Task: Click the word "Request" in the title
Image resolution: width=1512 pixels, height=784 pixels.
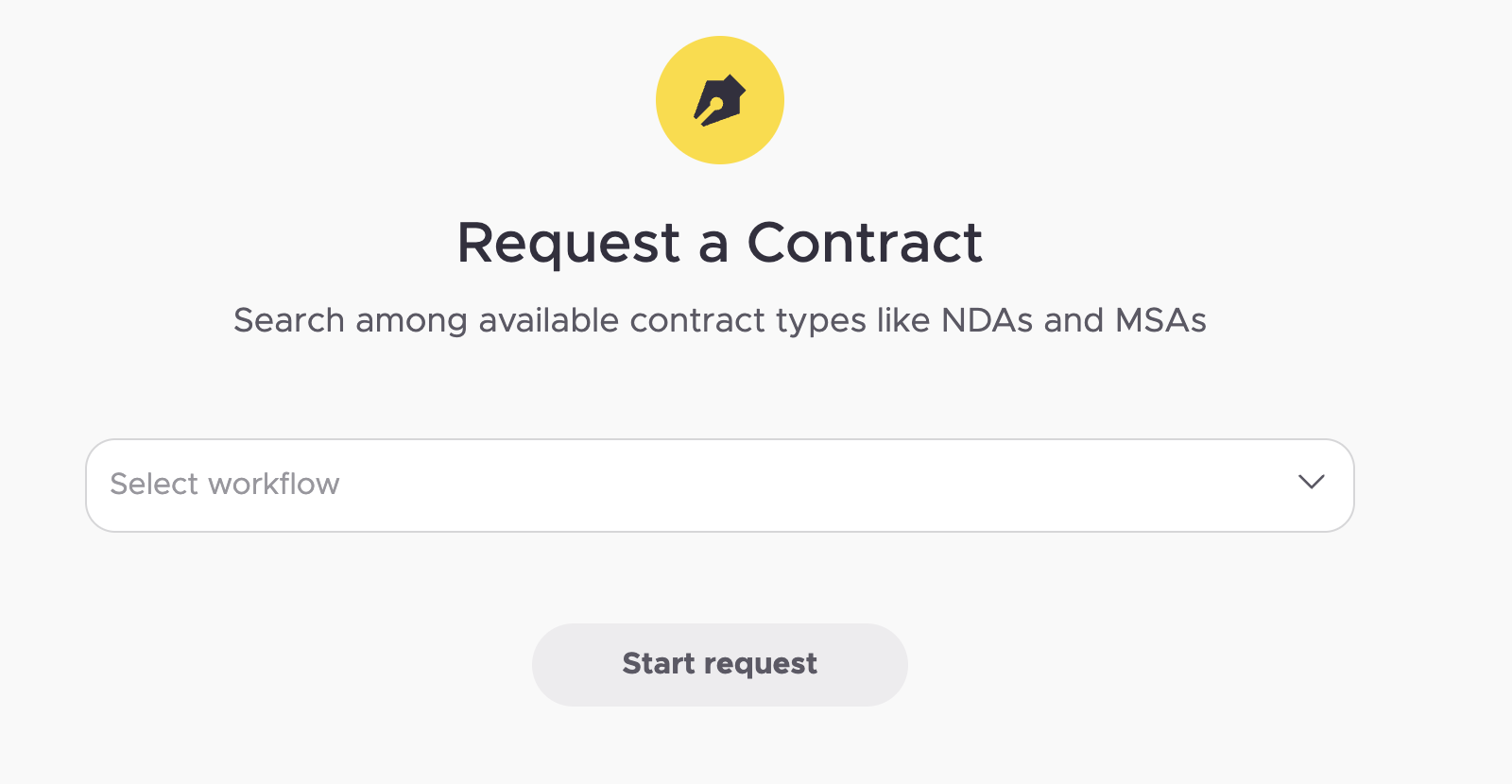Action: [x=569, y=245]
